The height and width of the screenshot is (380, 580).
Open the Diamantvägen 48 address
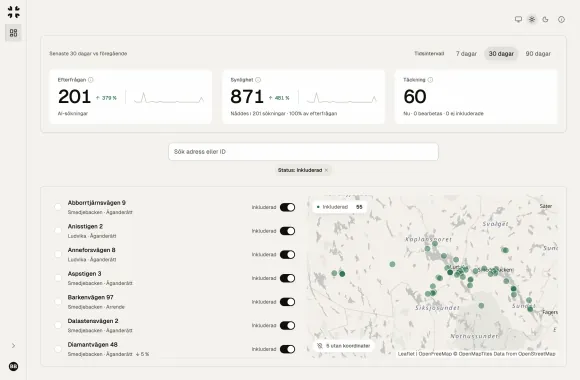click(x=92, y=344)
